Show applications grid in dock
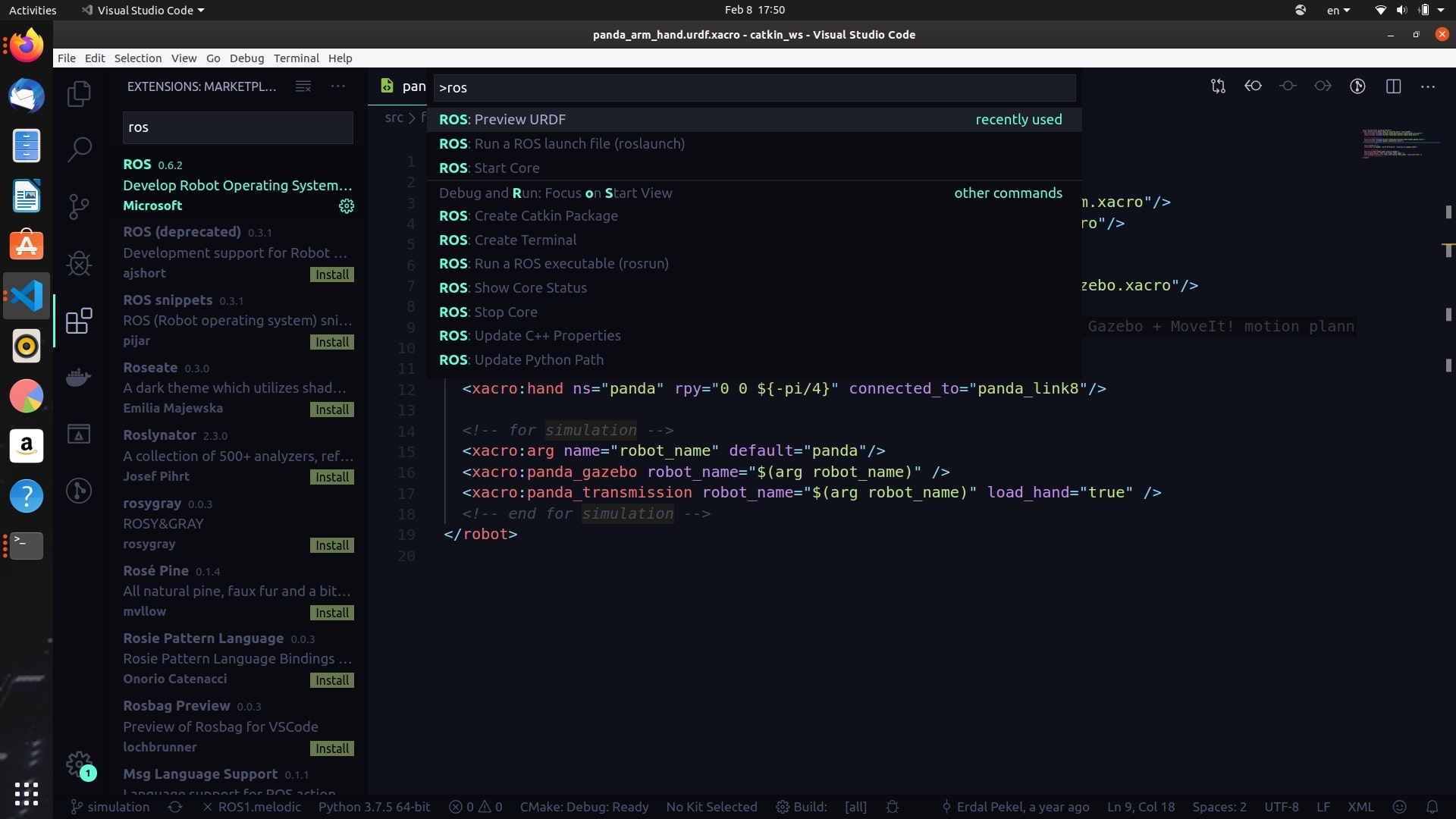1456x819 pixels. (27, 793)
